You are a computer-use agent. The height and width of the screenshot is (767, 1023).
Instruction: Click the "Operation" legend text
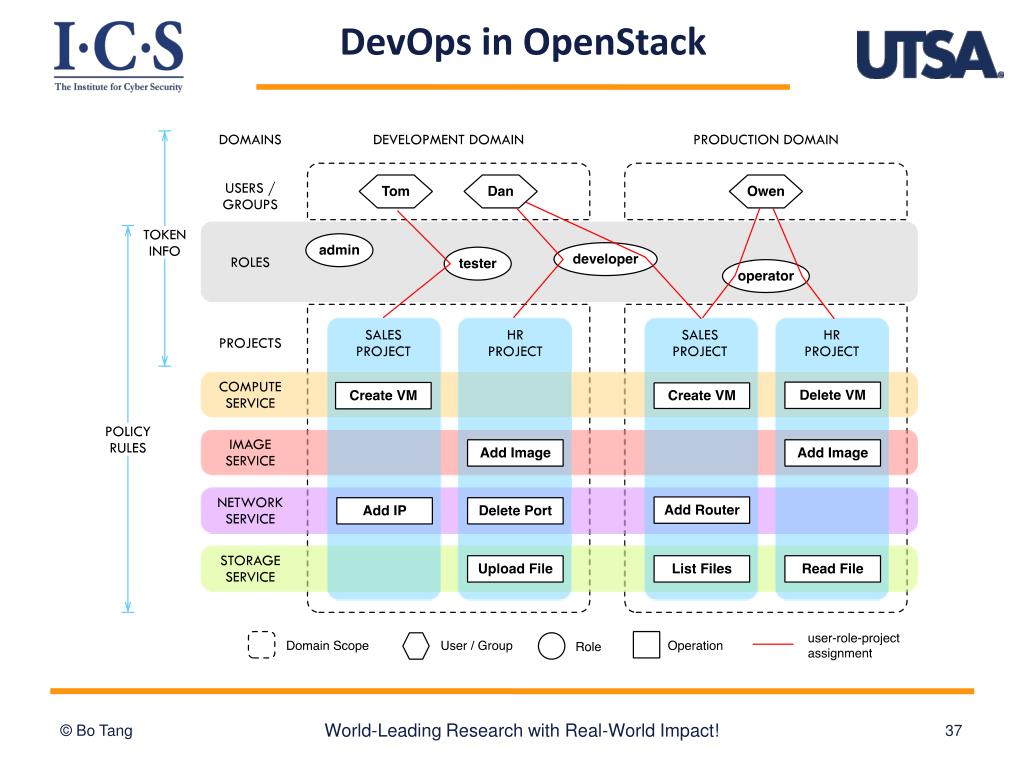[695, 646]
